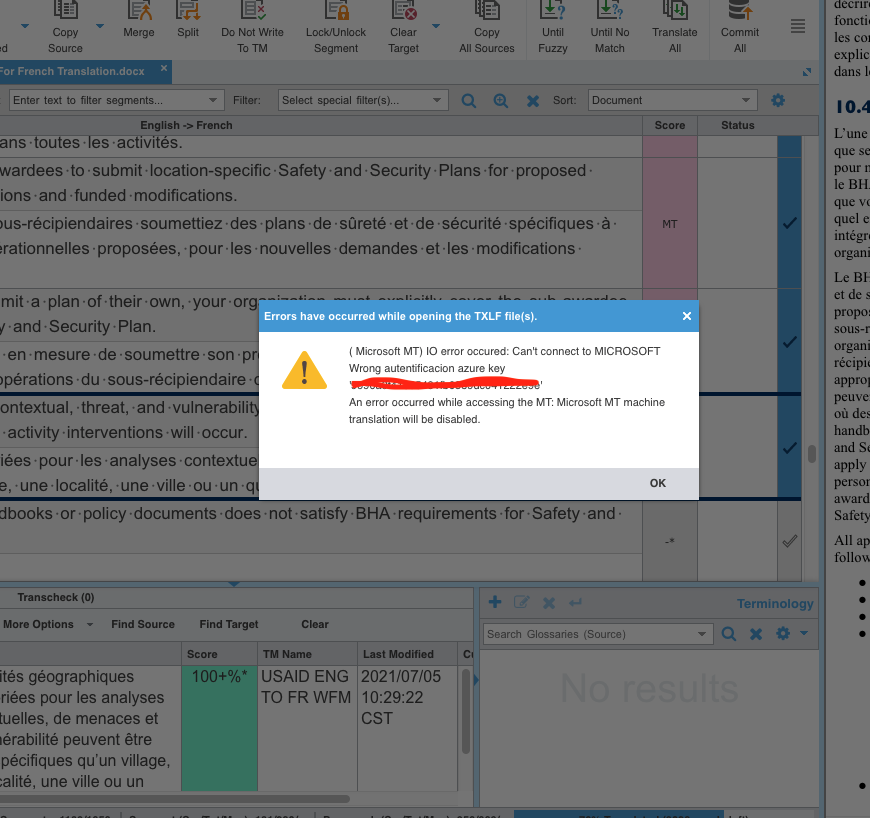Expand dropdown arrow next to Clear Target
The image size is (870, 818).
tap(436, 26)
